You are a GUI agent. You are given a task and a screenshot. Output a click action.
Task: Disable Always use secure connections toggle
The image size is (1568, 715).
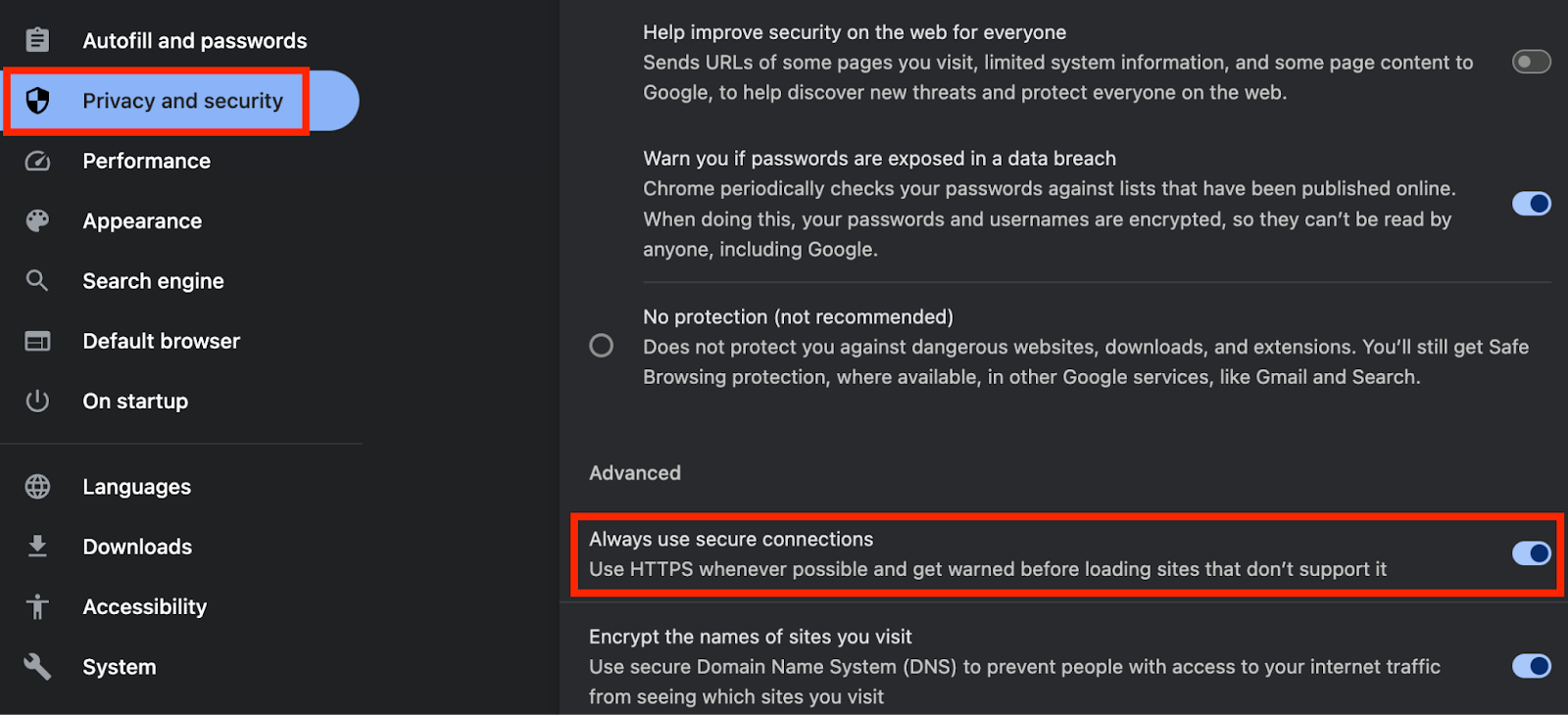[x=1531, y=553]
